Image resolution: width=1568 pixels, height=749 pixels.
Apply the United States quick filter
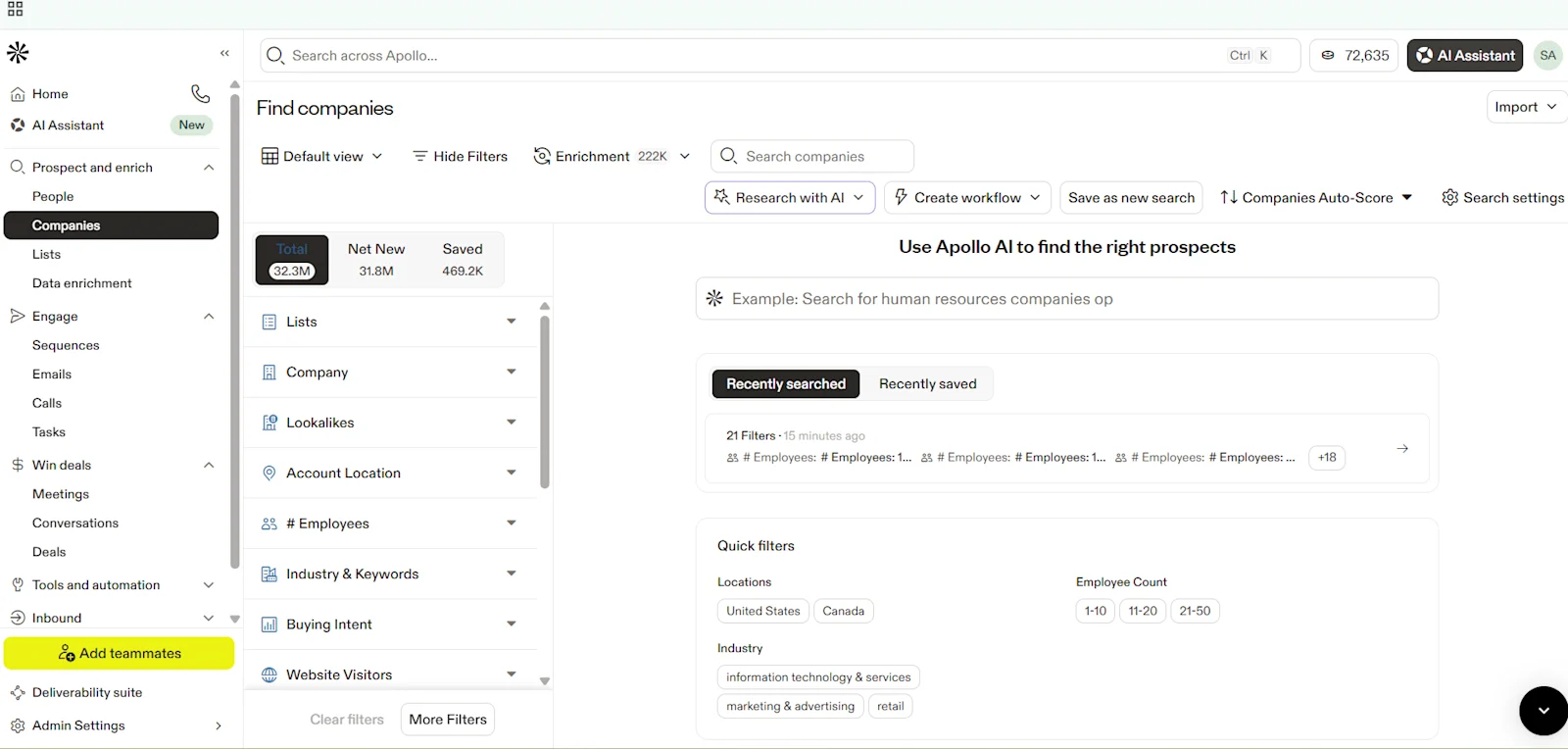click(763, 612)
